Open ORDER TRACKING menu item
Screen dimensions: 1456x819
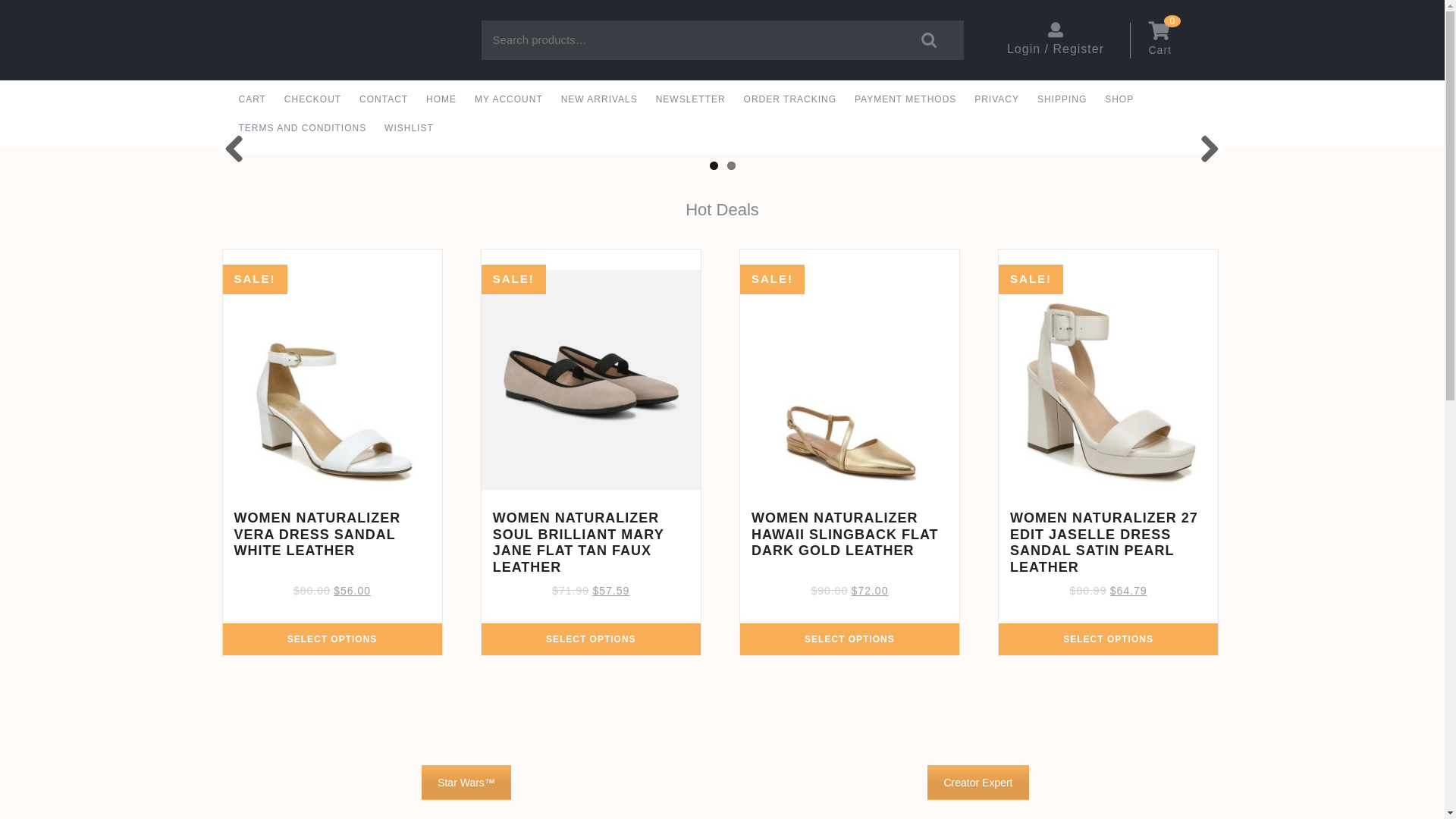coord(789,99)
